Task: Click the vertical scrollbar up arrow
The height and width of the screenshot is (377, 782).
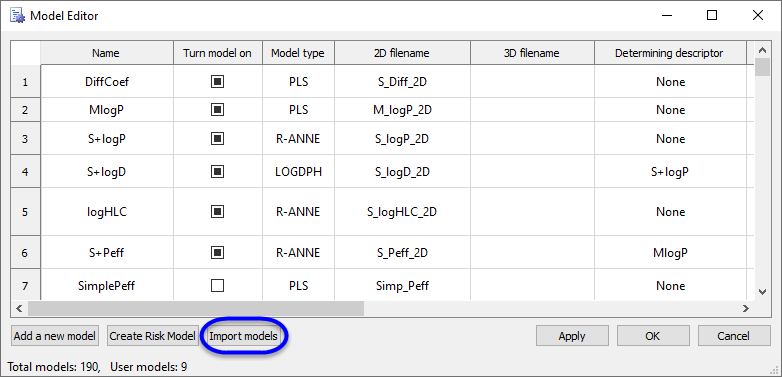Action: 762,50
